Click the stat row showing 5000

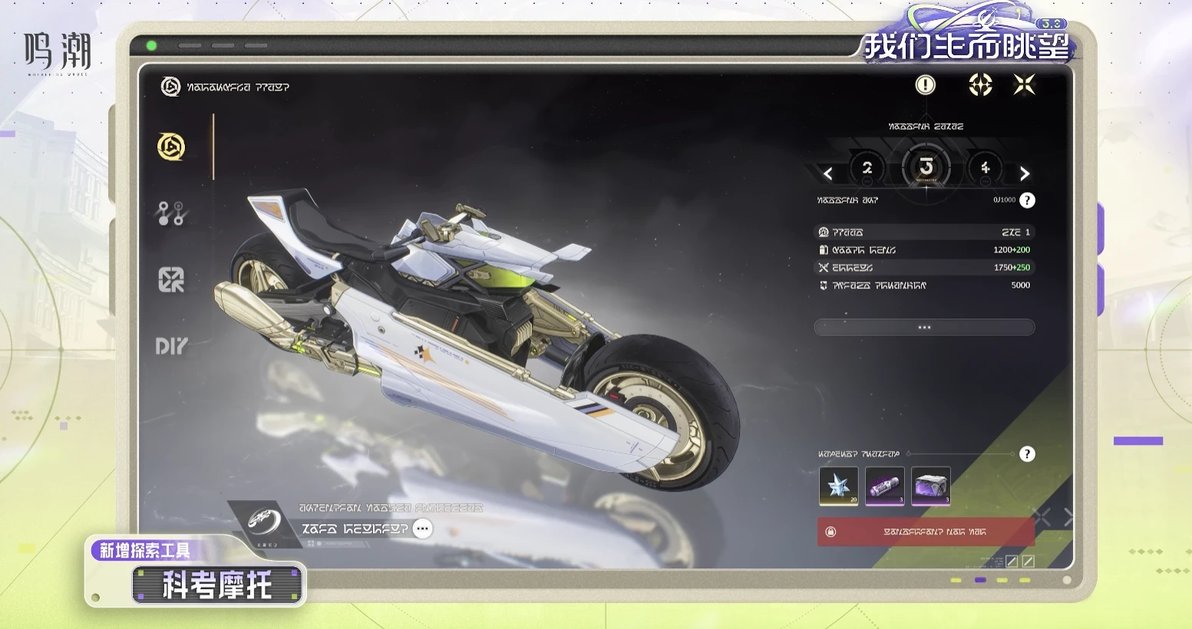(924, 285)
